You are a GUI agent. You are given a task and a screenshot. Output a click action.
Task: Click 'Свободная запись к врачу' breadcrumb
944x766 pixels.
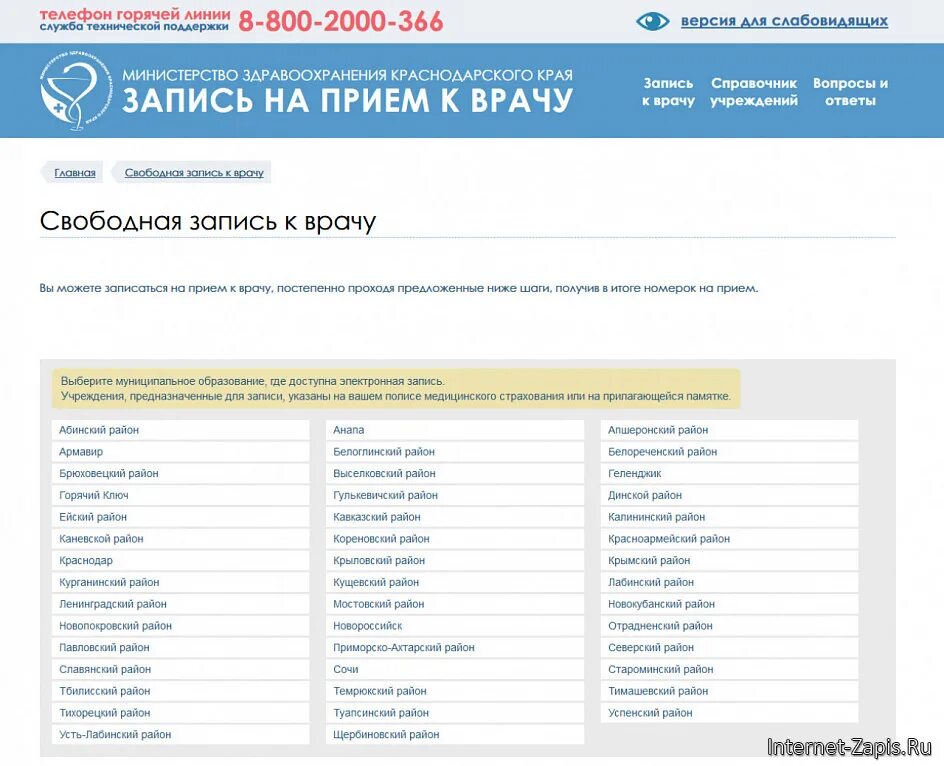194,172
